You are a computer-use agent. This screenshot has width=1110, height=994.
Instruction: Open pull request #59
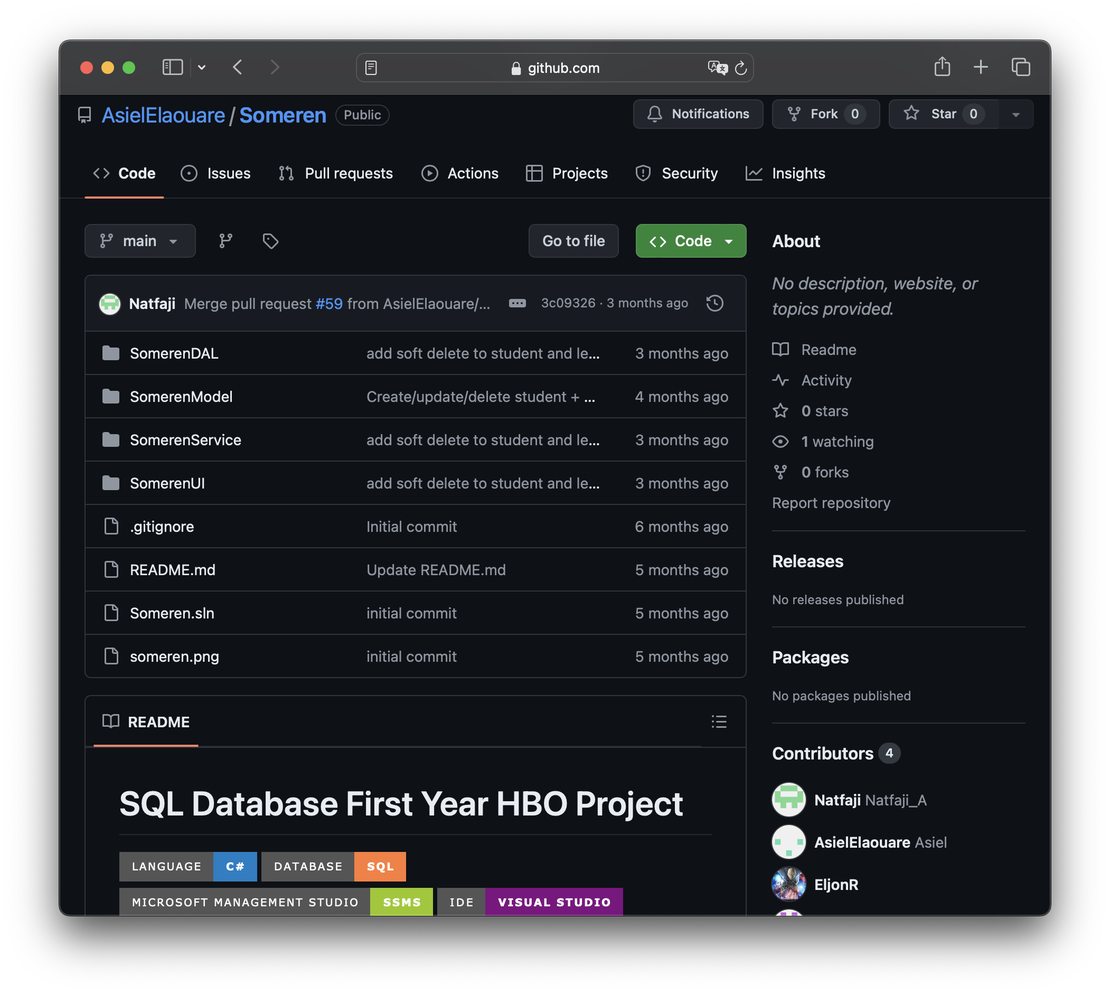pyautogui.click(x=329, y=302)
